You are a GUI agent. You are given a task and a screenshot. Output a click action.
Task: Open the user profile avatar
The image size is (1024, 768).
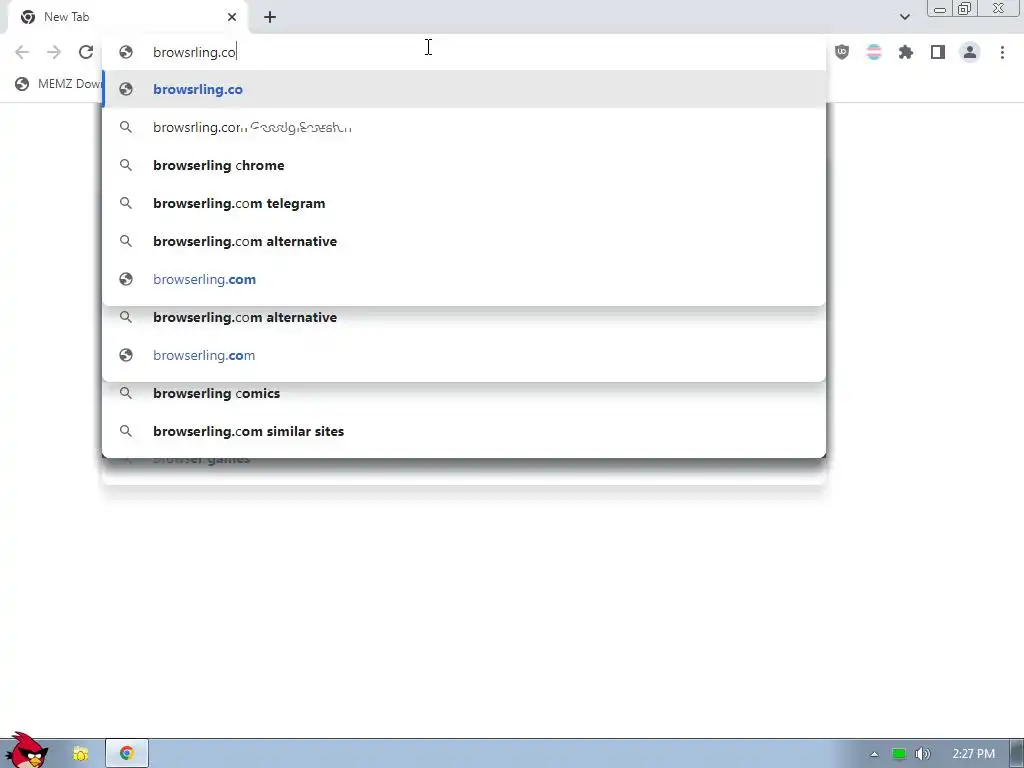[x=970, y=52]
